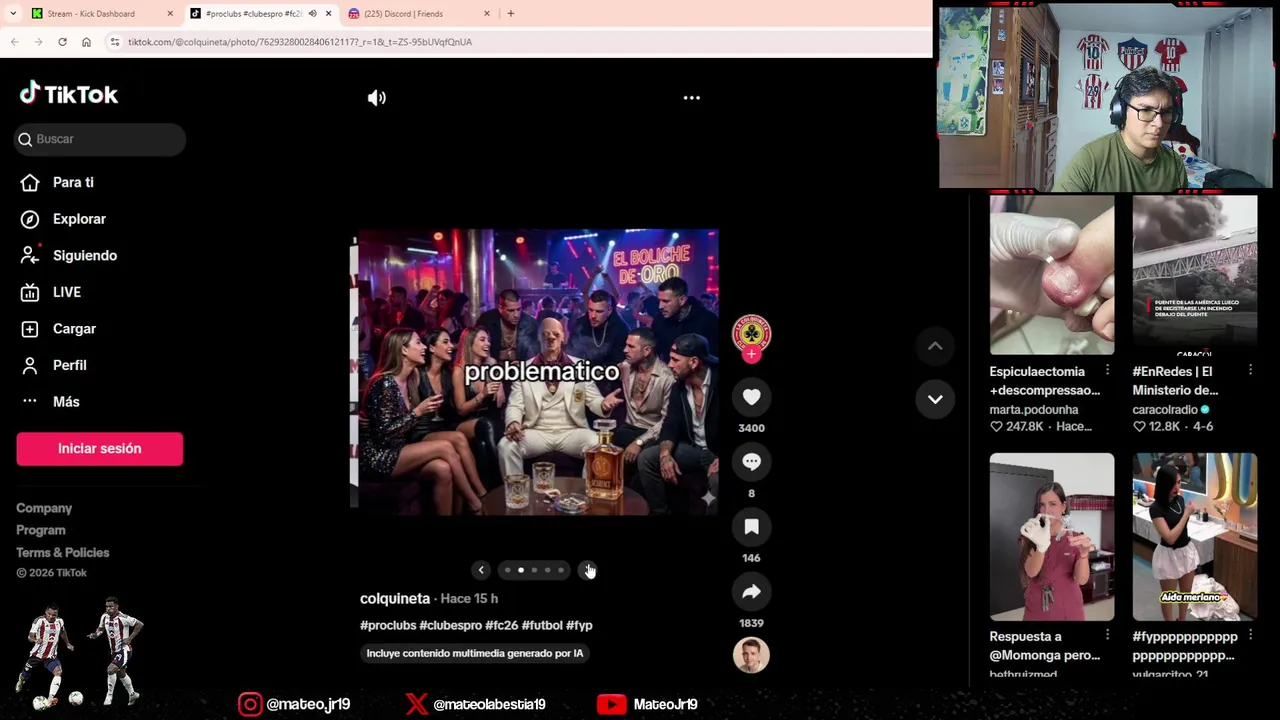Open the three-dot options above the video

pyautogui.click(x=691, y=98)
